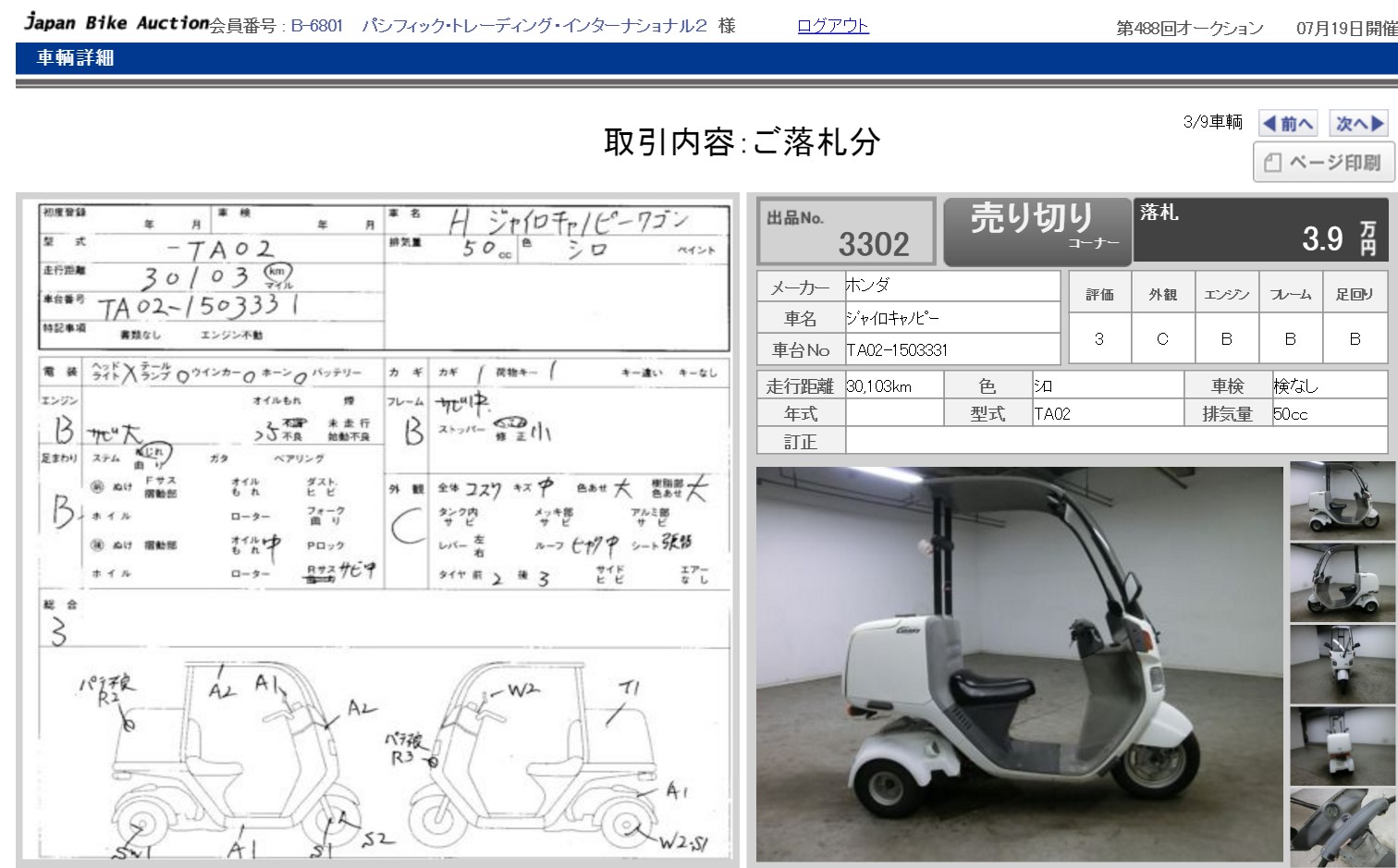Click the 売り切り corner badge
1398x868 pixels.
point(1036,230)
